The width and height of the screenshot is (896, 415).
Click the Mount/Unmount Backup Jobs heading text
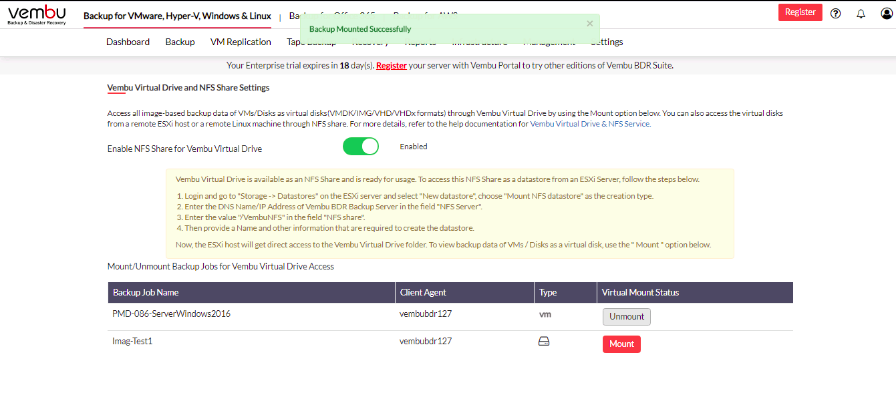(x=221, y=266)
